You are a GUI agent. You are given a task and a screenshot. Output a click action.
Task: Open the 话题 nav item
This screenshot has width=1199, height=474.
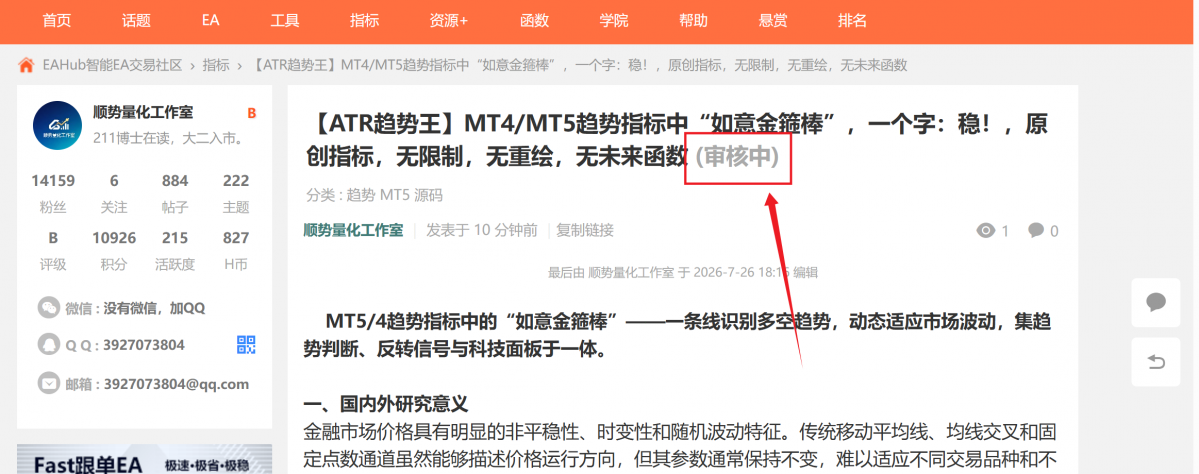[136, 21]
